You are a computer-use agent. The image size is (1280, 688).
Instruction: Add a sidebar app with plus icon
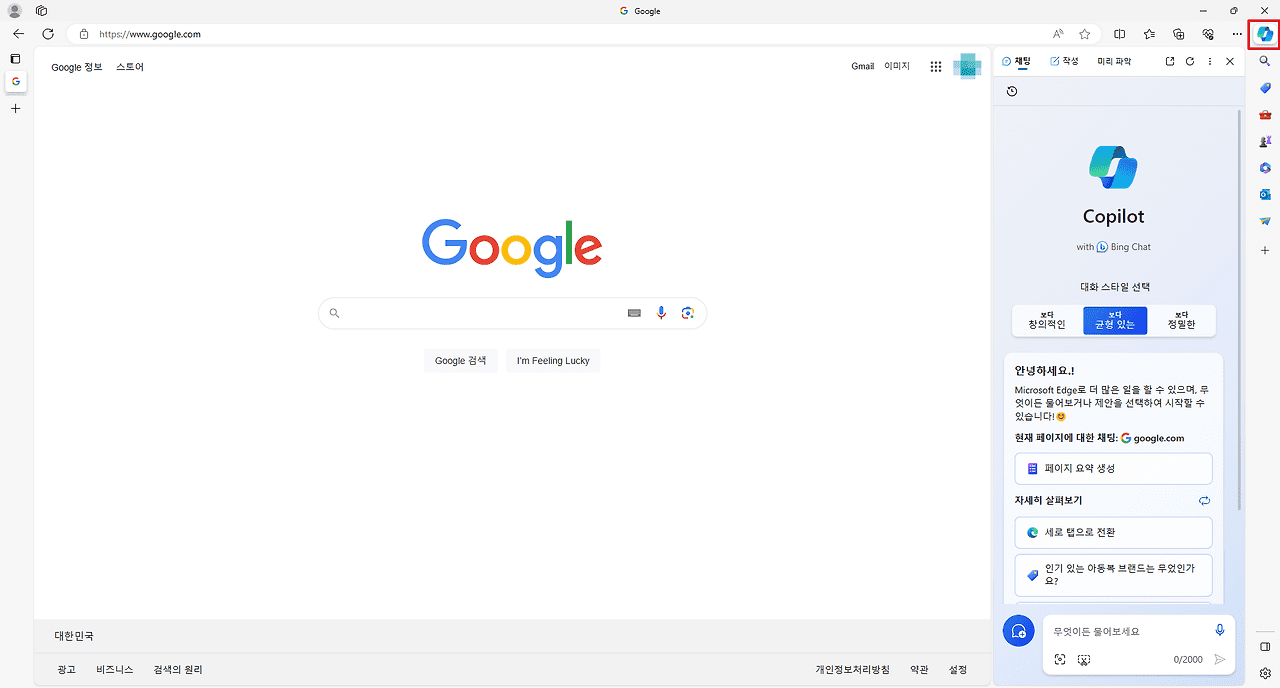[x=1265, y=250]
